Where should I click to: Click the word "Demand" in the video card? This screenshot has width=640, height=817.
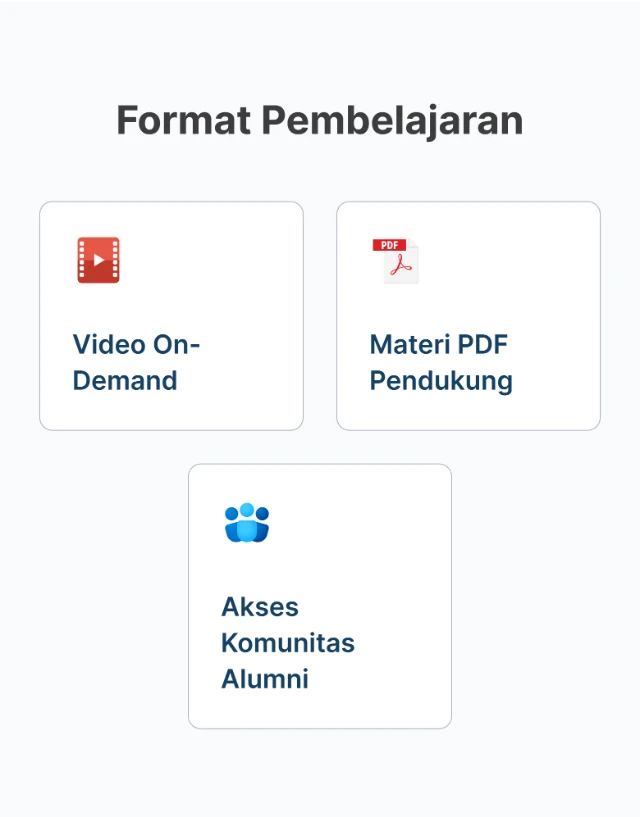coord(125,381)
